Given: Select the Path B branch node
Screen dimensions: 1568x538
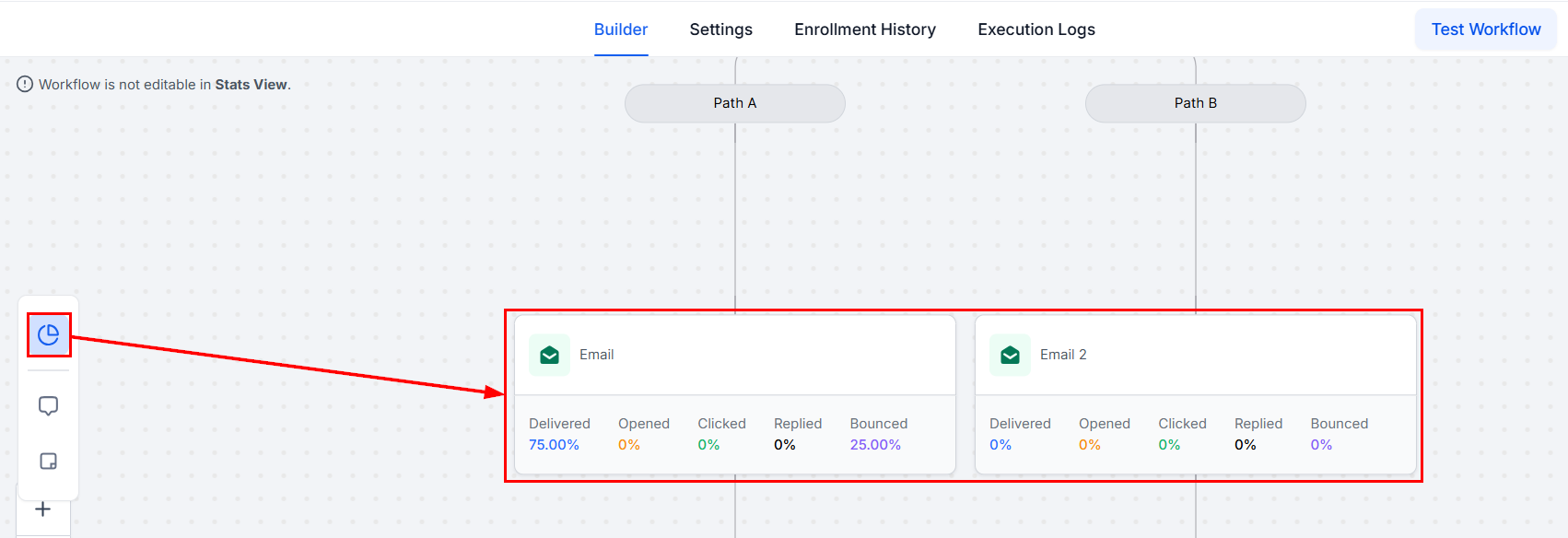Looking at the screenshot, I should (x=1196, y=103).
